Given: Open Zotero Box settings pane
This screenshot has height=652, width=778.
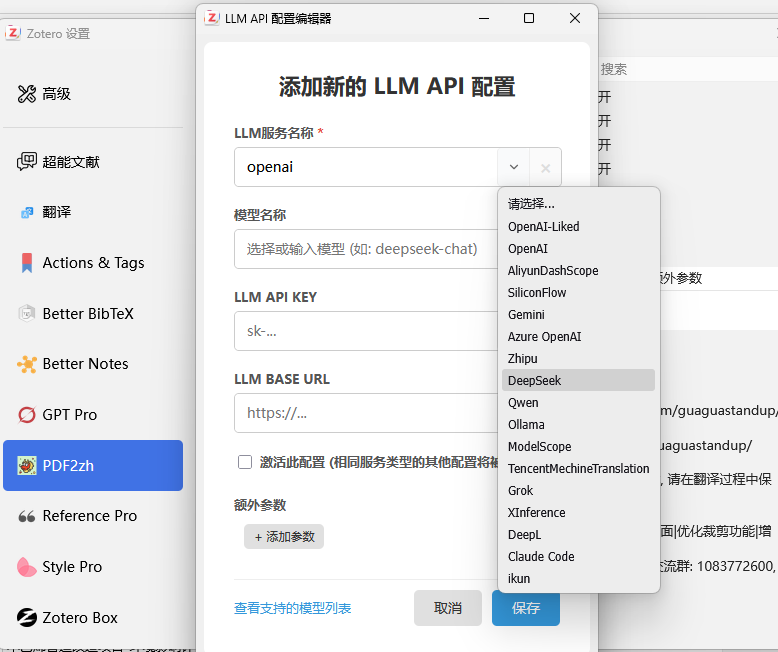Looking at the screenshot, I should click(93, 617).
